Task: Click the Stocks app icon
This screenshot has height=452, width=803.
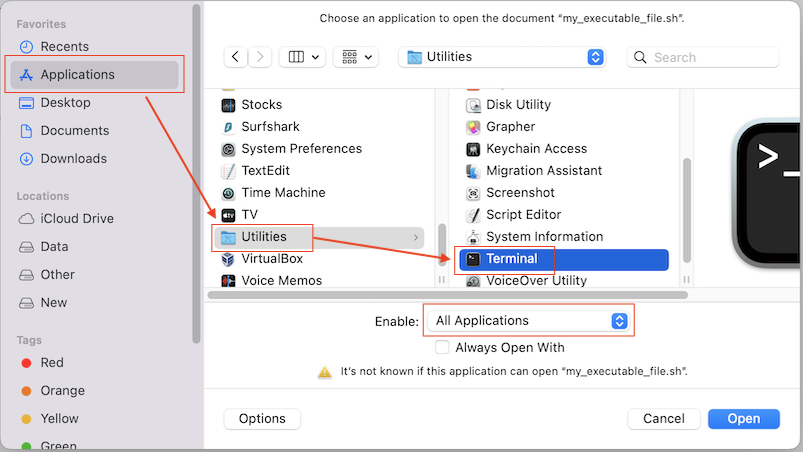Action: coord(228,105)
